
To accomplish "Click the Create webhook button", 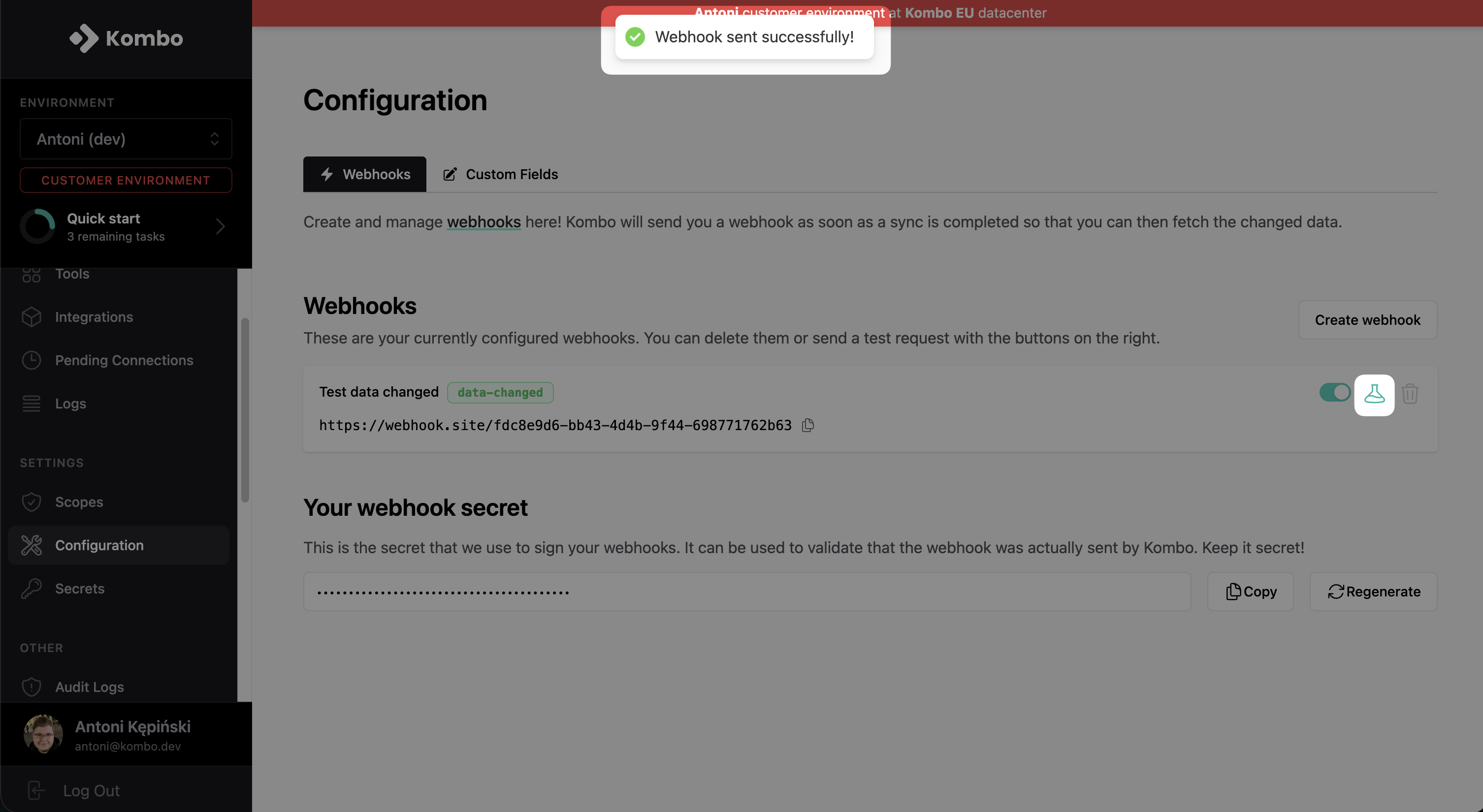I will coord(1367,319).
